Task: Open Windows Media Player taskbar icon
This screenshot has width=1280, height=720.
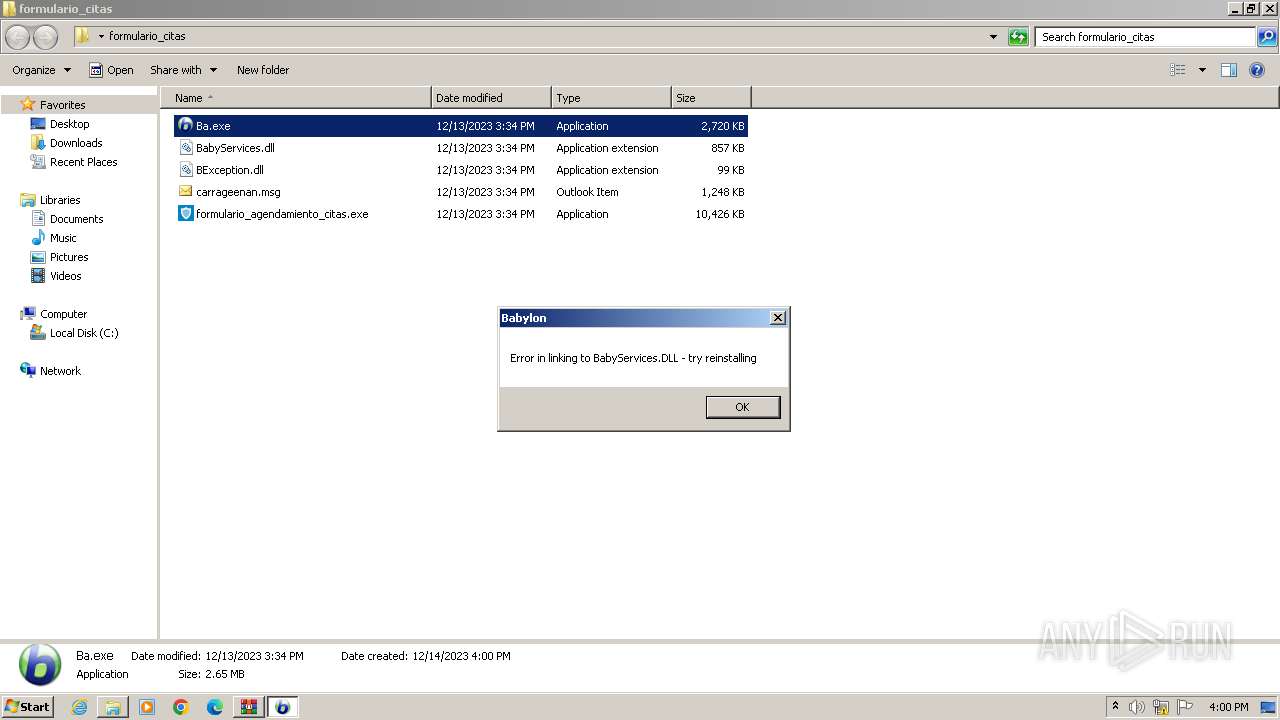Action: coord(147,707)
